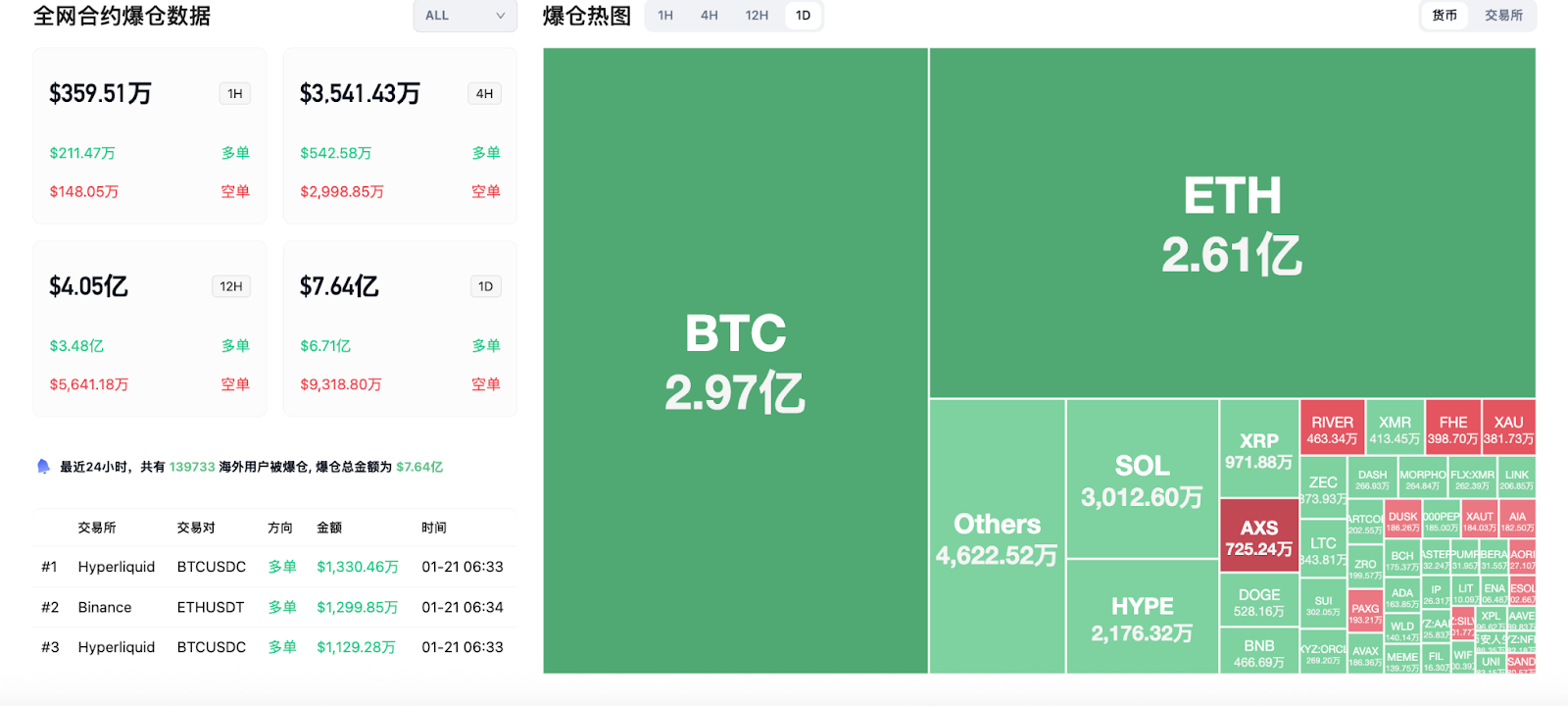1568x706 pixels.
Task: Select the BTC block in the liquidation heatmap
Action: (x=733, y=363)
